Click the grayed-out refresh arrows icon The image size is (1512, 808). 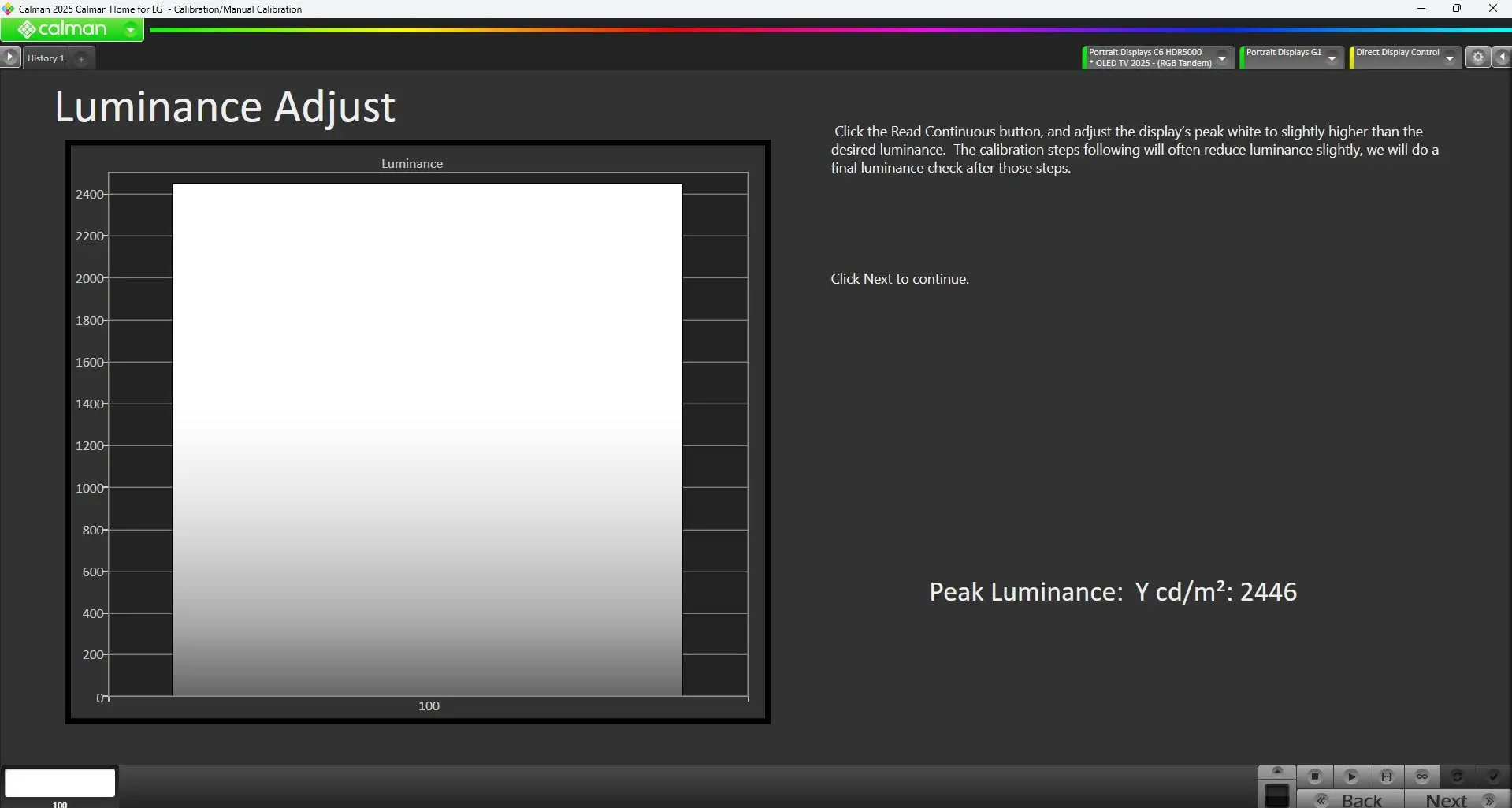[x=1458, y=776]
